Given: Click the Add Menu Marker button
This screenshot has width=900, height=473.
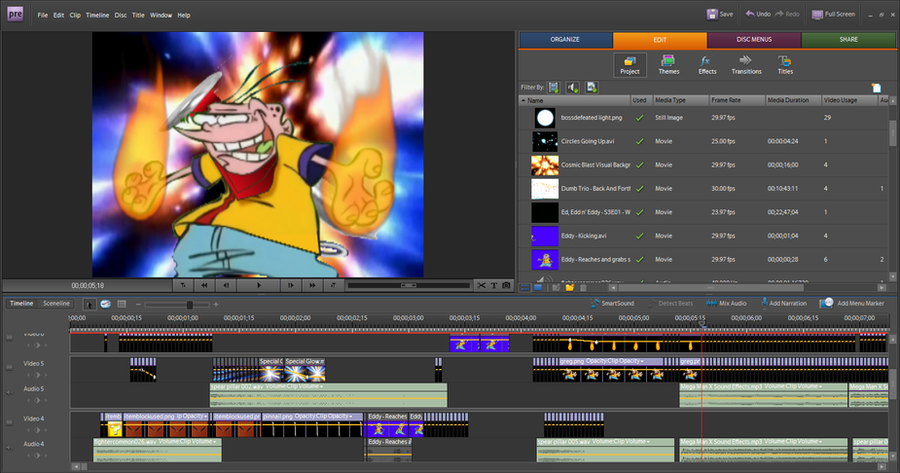Looking at the screenshot, I should click(852, 304).
